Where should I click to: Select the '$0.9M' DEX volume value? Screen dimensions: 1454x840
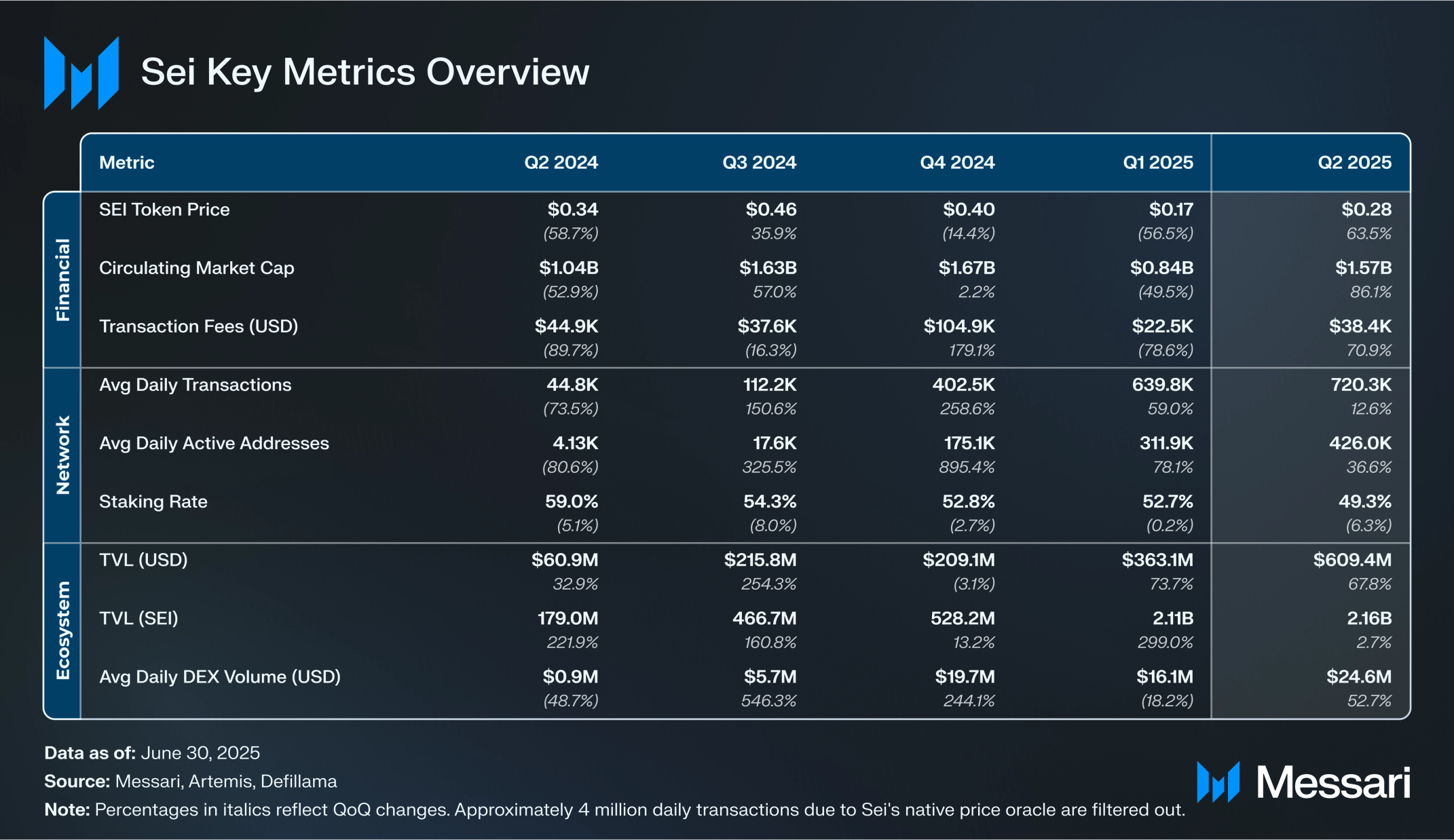coord(570,676)
